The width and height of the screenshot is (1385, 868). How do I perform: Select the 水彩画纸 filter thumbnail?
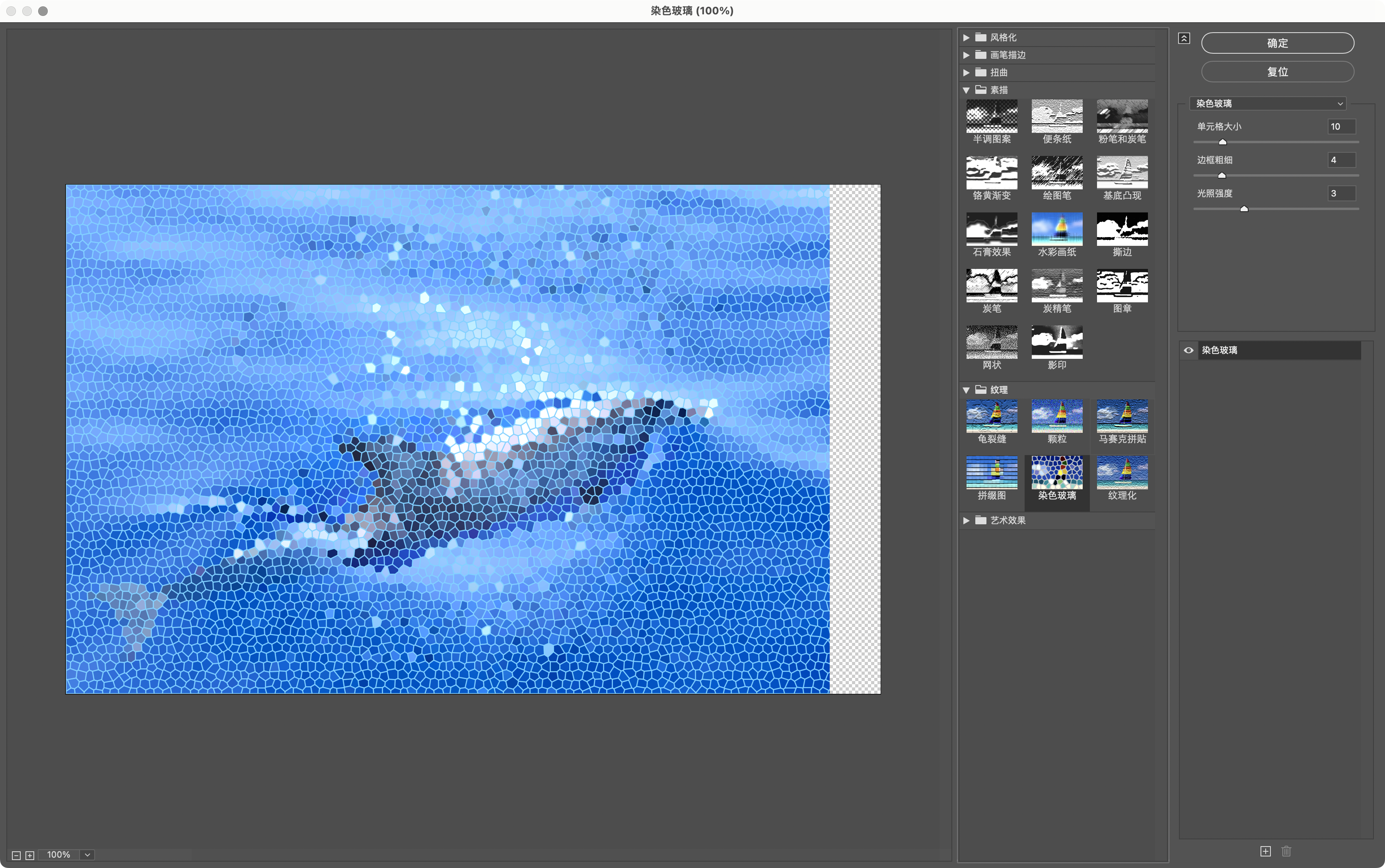pos(1057,229)
